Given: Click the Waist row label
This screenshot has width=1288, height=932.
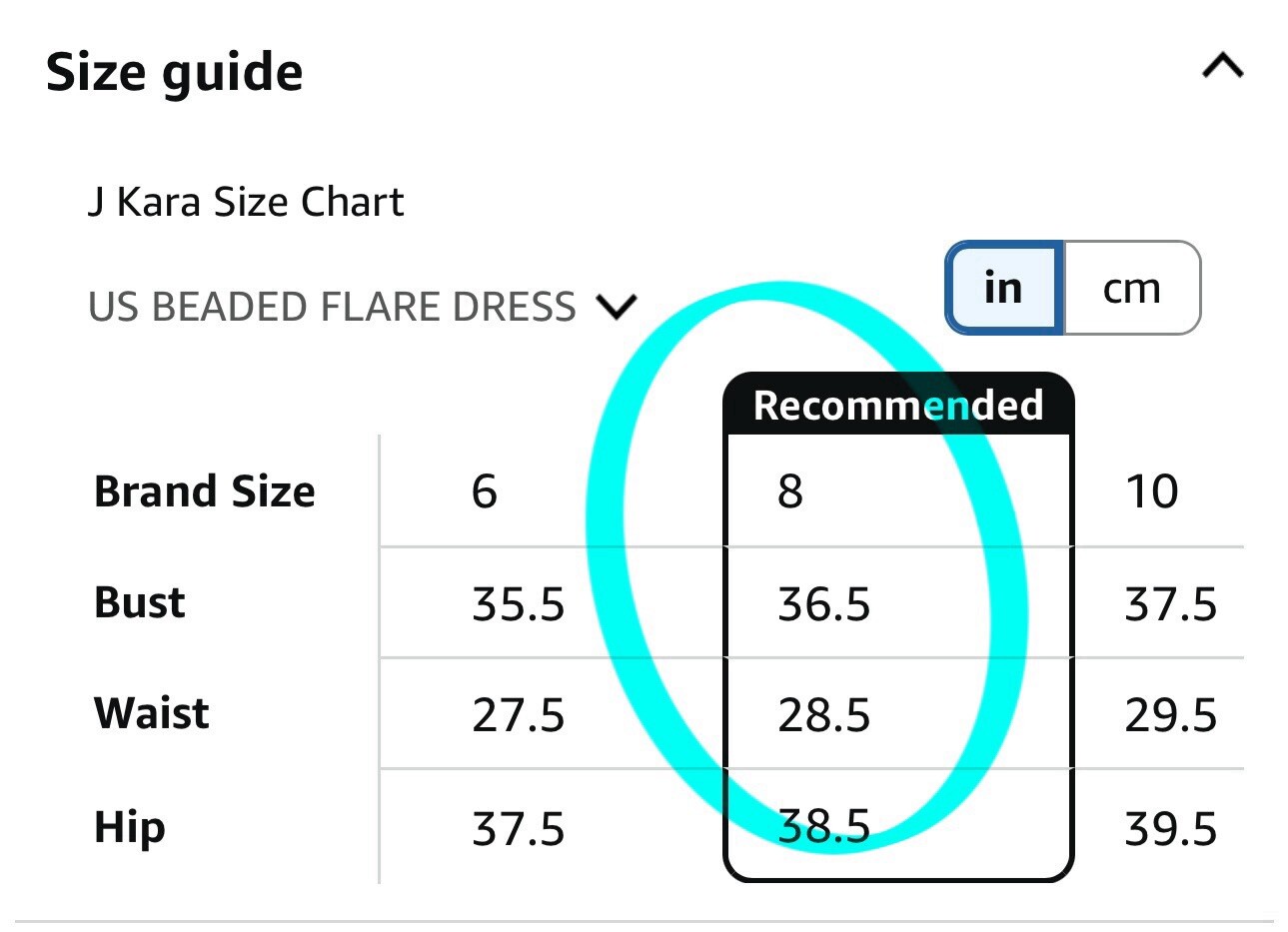Looking at the screenshot, I should (152, 714).
